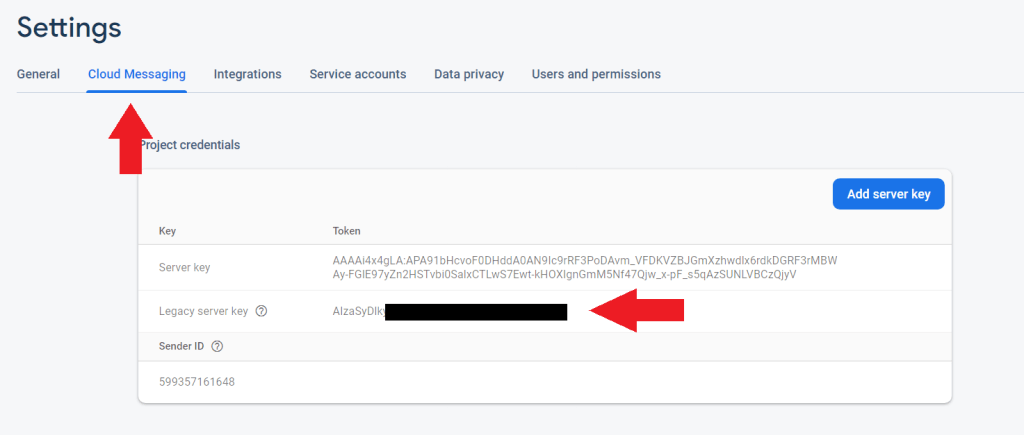Screen dimensions: 1024x435
Task: Click the blacked-out part of the legacy key
Action: tap(475, 312)
